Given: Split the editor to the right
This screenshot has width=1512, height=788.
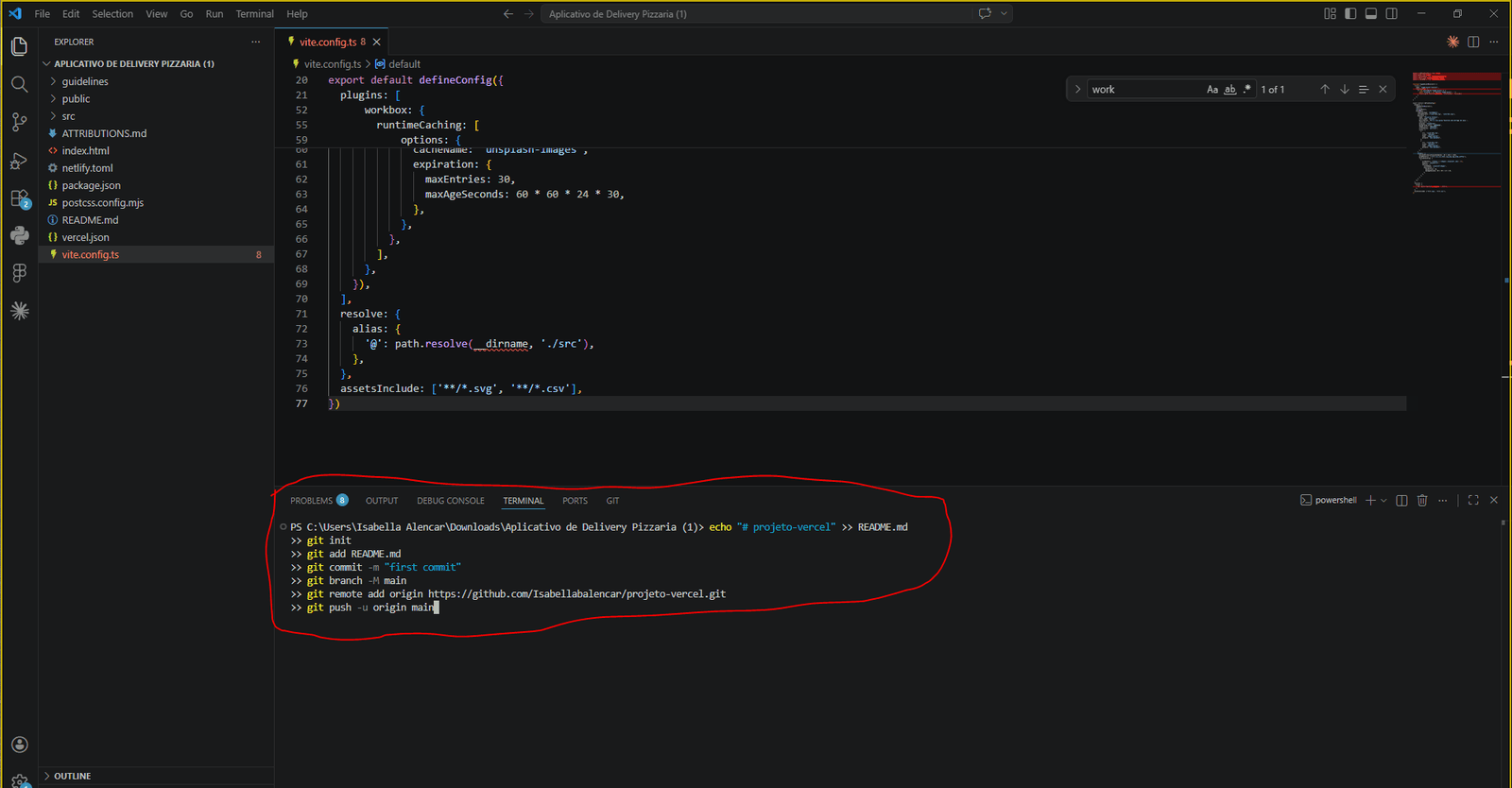Looking at the screenshot, I should tap(1473, 42).
